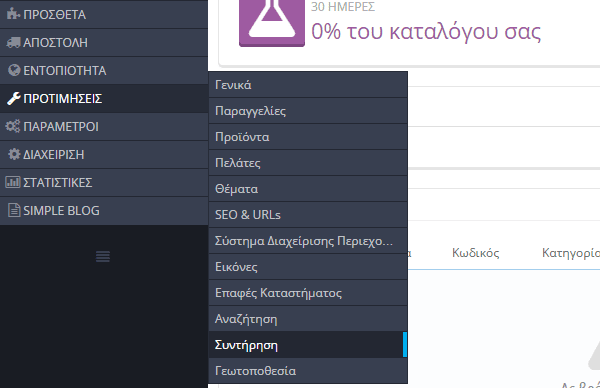Screen dimensions: 600x388
Task: Choose Αναζήτηση from the submenu
Action: point(308,319)
